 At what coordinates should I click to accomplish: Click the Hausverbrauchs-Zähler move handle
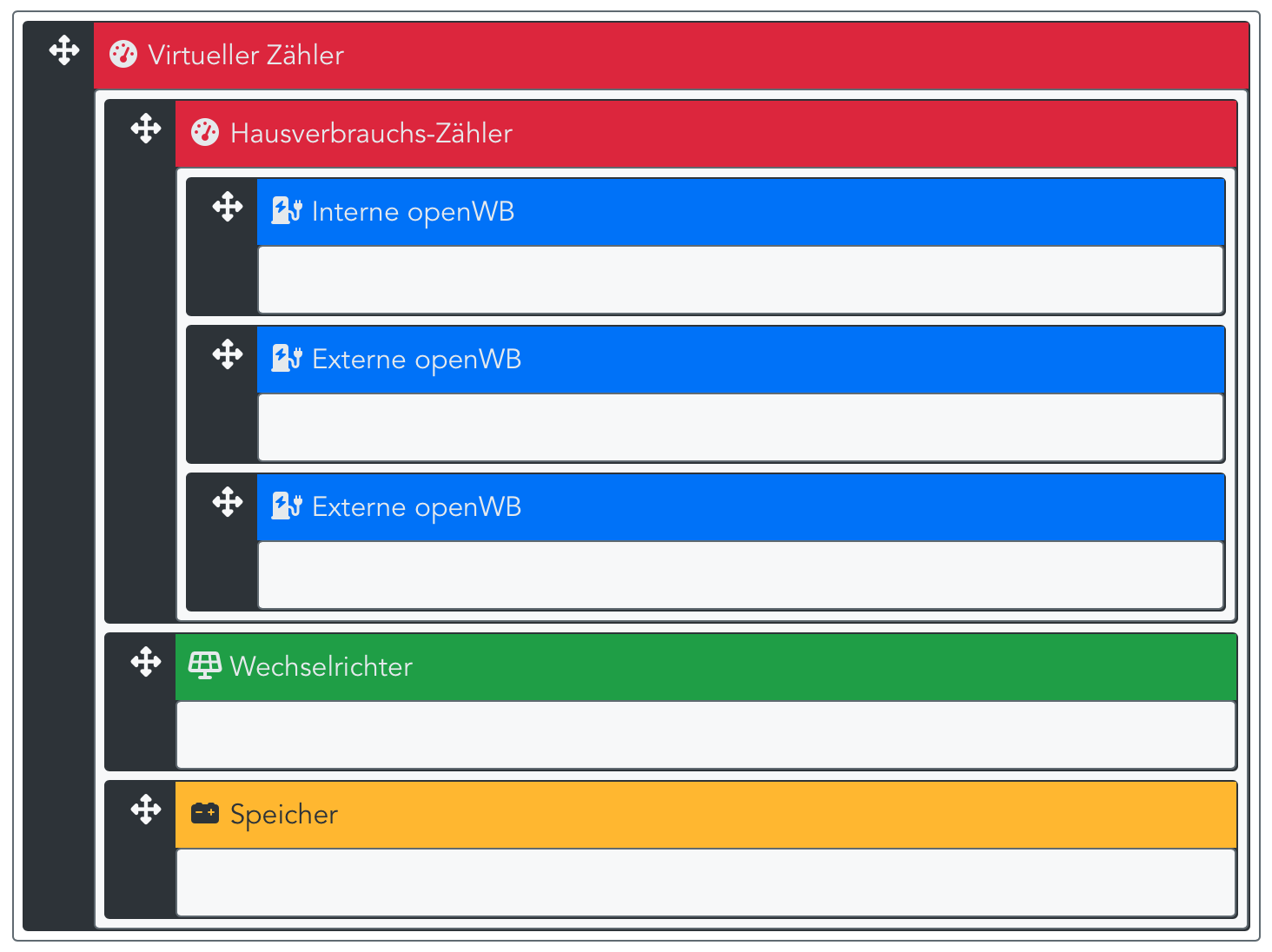[146, 129]
